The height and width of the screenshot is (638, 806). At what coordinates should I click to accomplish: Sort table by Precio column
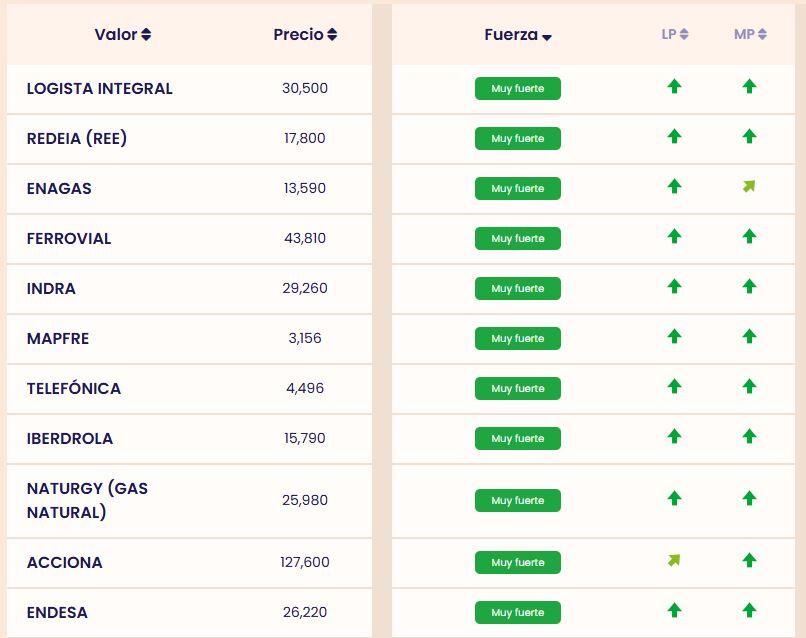pos(305,35)
